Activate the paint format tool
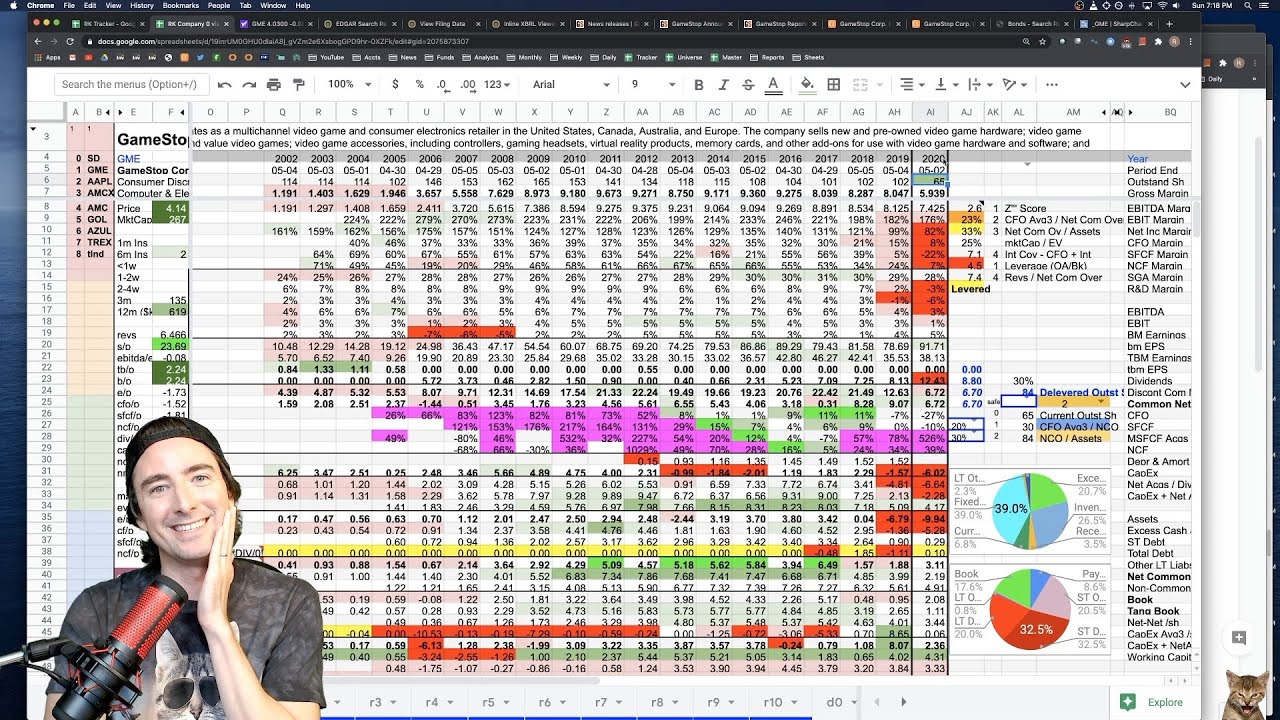Image resolution: width=1280 pixels, height=720 pixels. (298, 85)
